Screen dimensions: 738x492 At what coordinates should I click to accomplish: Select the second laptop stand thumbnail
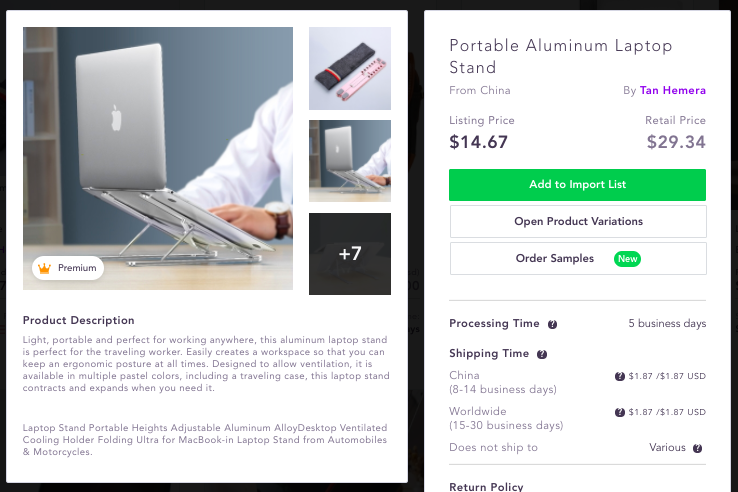[350, 161]
